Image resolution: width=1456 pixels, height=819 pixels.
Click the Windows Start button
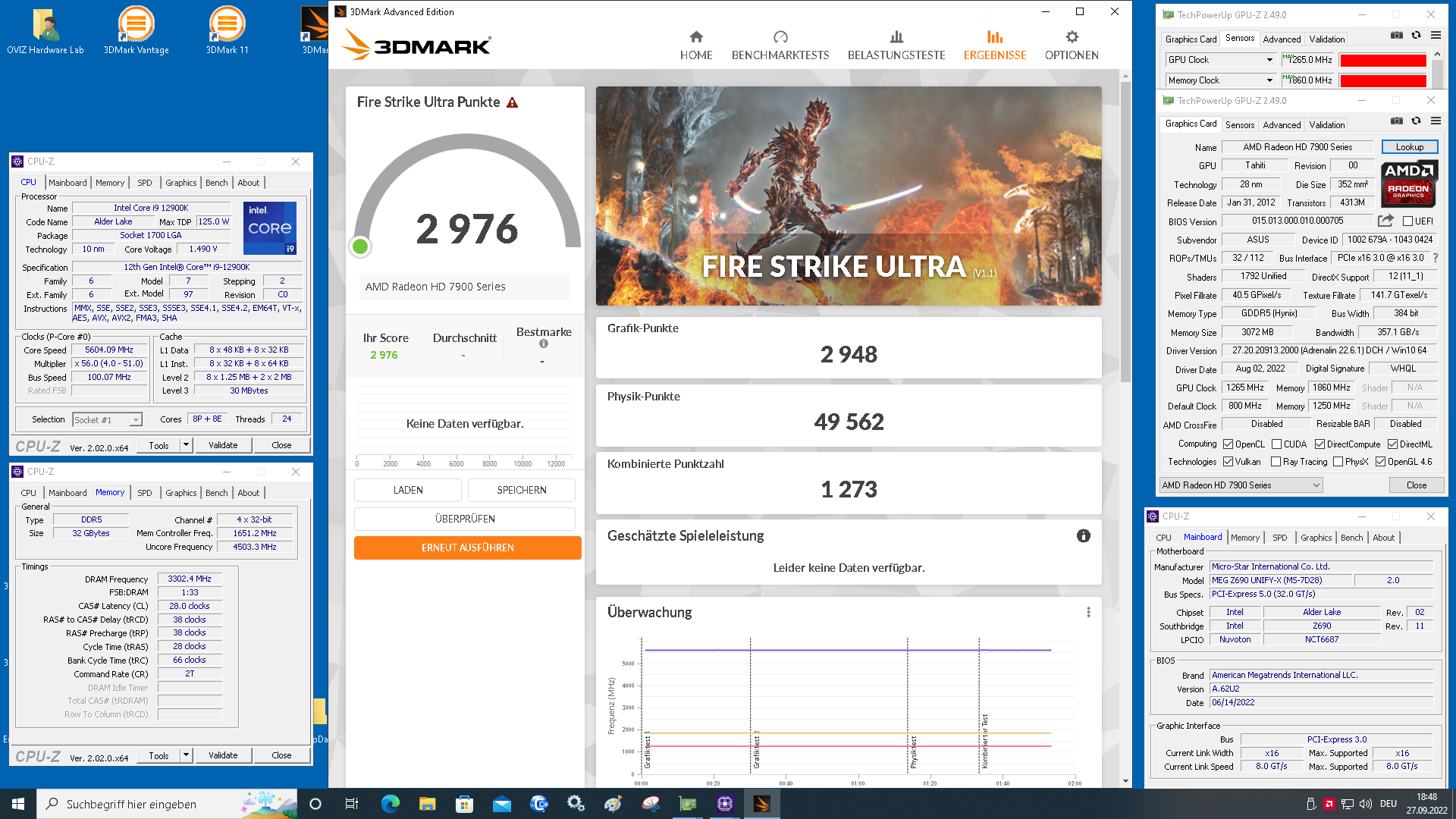tap(18, 804)
